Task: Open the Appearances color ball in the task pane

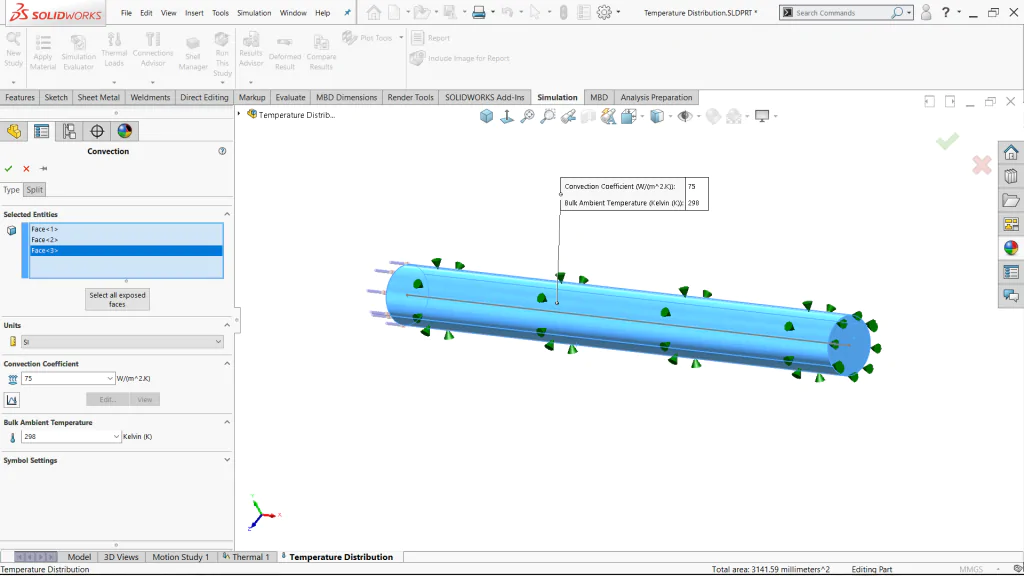Action: click(1011, 248)
